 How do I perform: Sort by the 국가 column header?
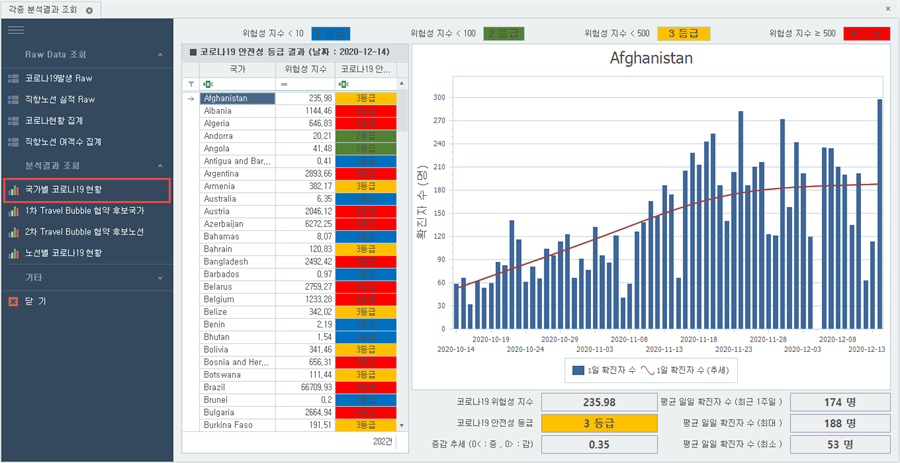[237, 69]
